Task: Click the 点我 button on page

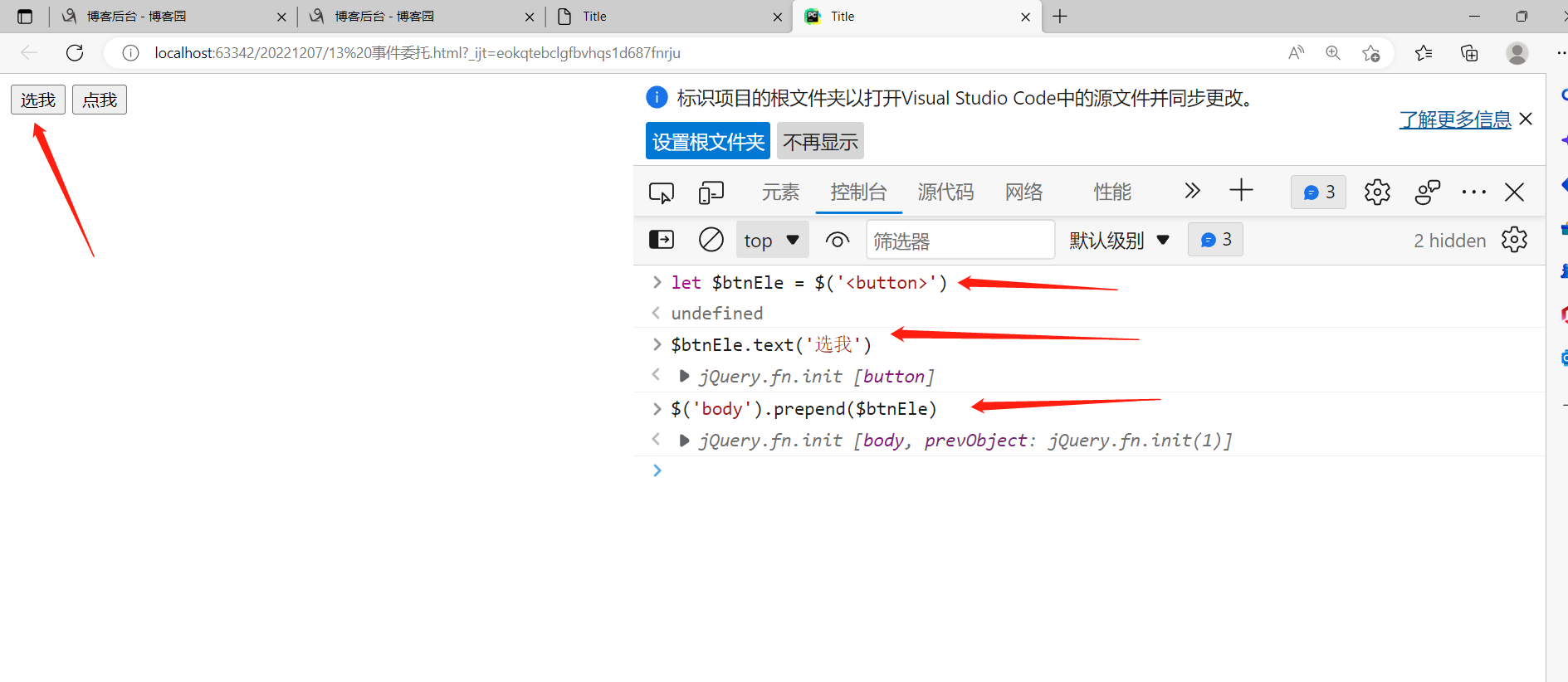Action: [100, 100]
